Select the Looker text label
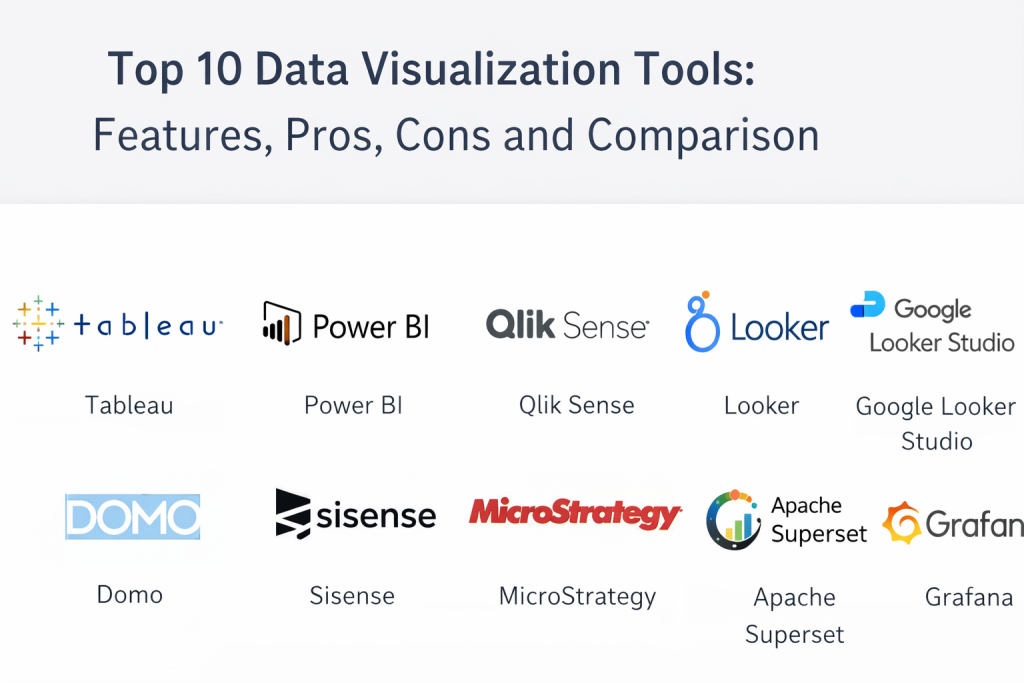This screenshot has height=683, width=1024. coord(761,405)
